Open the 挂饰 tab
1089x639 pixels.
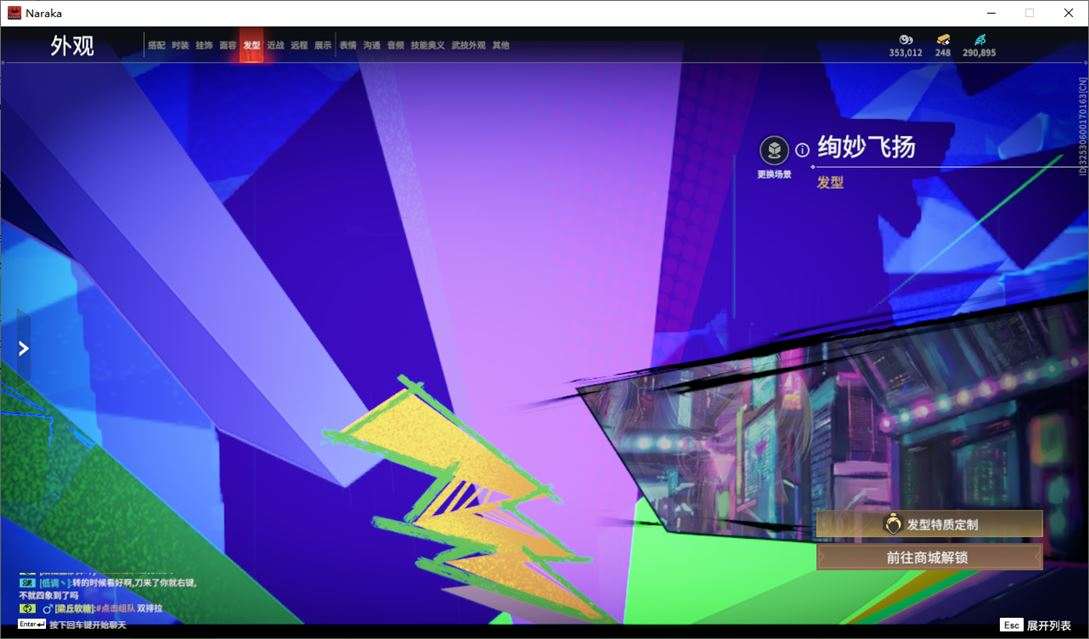(x=204, y=45)
